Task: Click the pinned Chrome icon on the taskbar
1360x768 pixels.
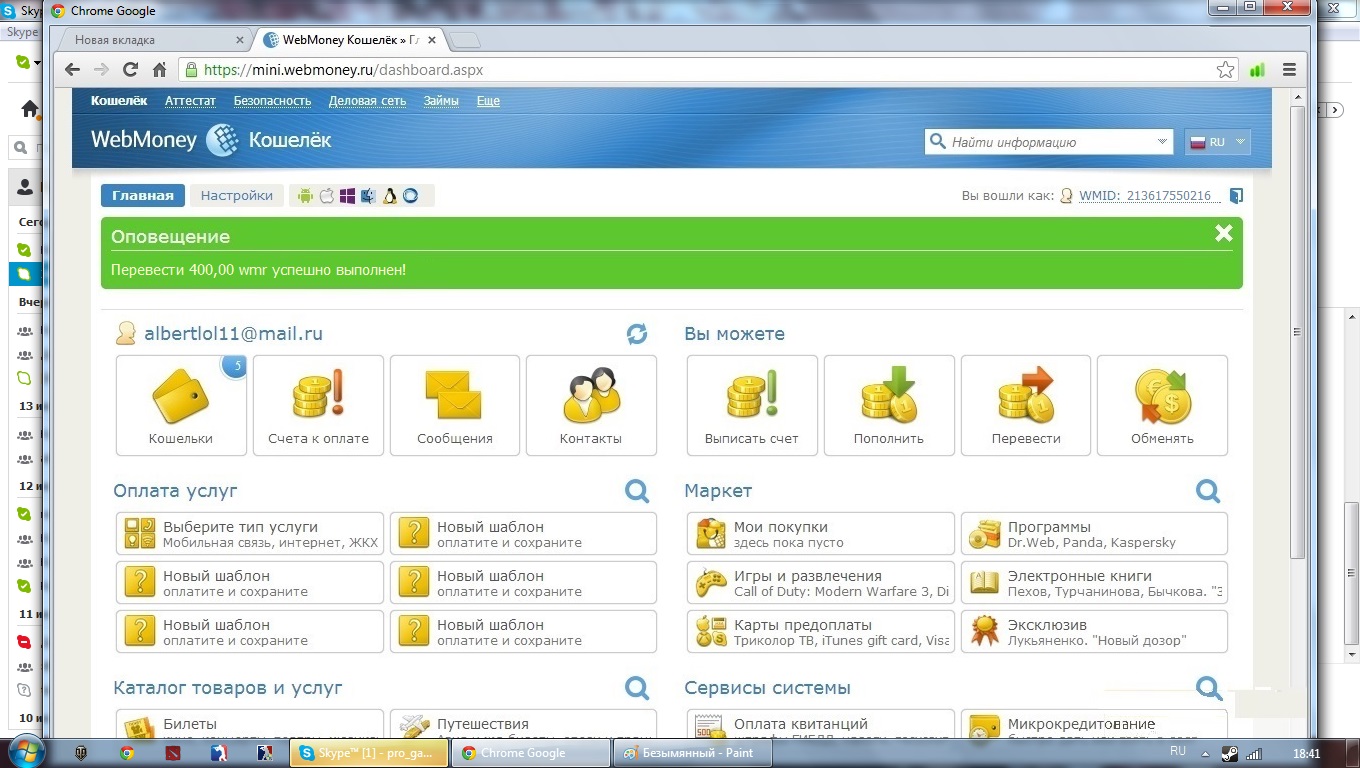Action: [x=127, y=753]
